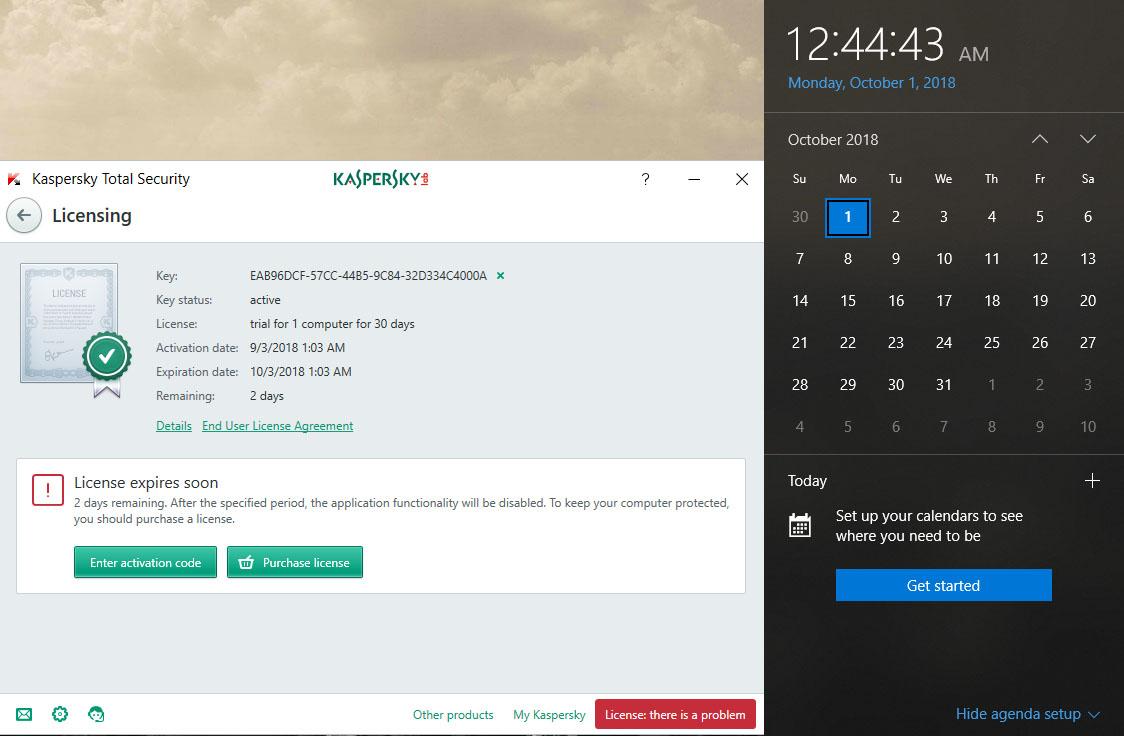The image size is (1124, 736).
Task: Click 'trial for 1 computer for 30 days'
Action: tap(332, 324)
